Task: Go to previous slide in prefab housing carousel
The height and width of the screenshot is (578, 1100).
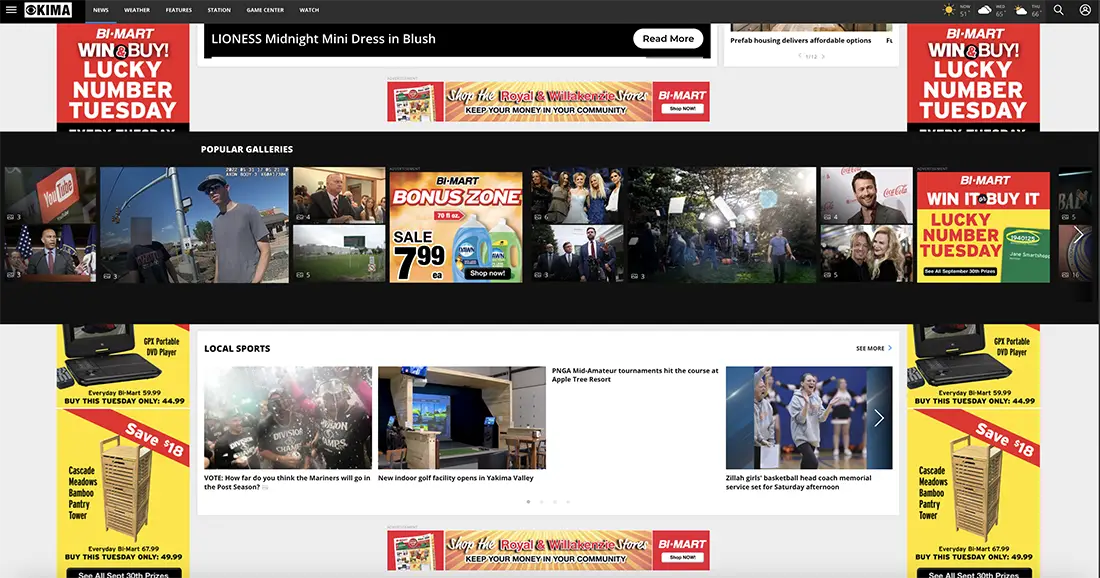Action: point(800,56)
